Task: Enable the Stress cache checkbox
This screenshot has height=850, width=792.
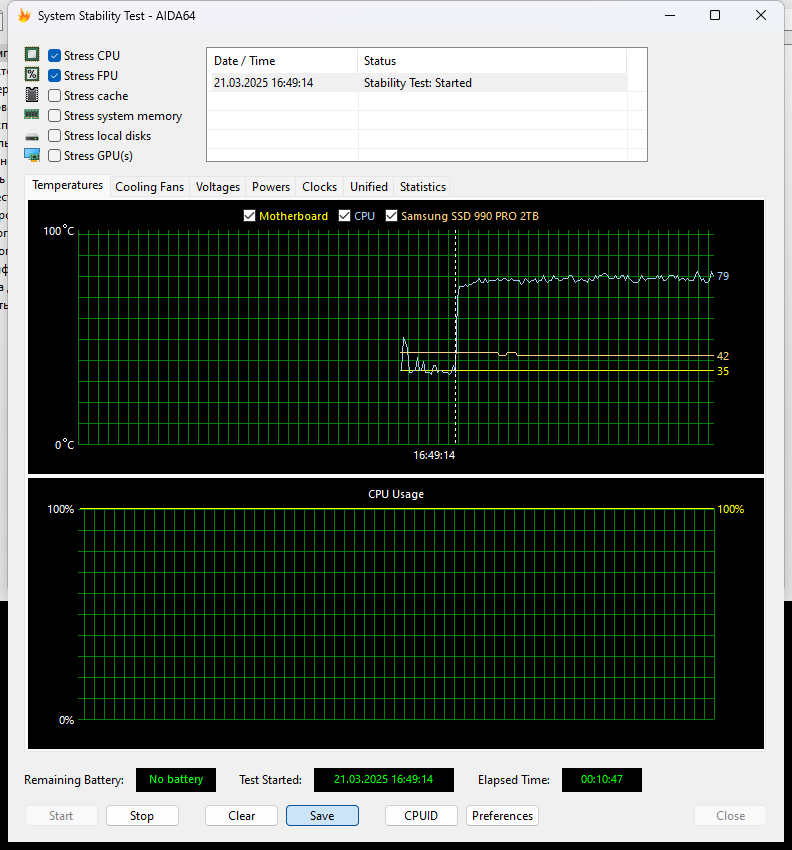Action: 54,95
